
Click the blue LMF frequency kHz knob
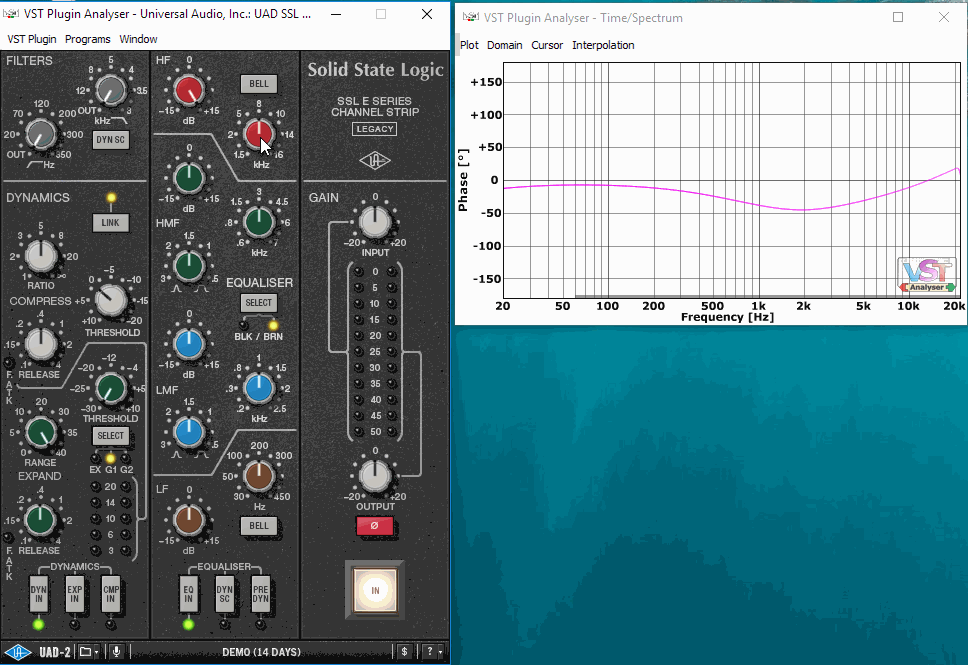259,388
